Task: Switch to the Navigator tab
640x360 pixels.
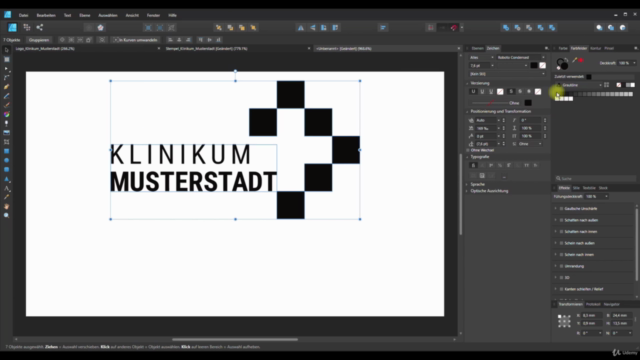Action: pos(611,304)
